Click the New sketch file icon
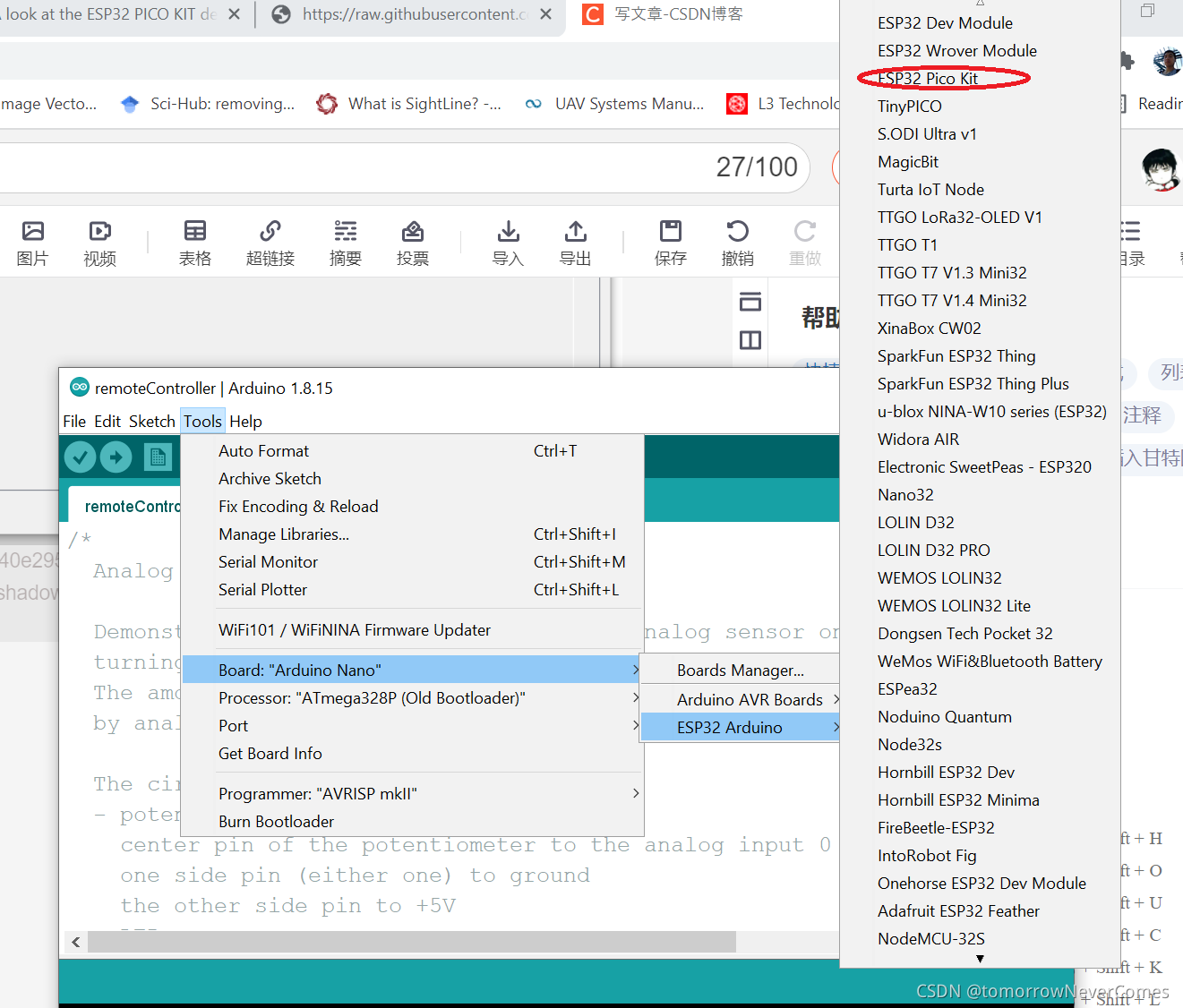Viewport: 1183px width, 1008px height. pos(158,457)
